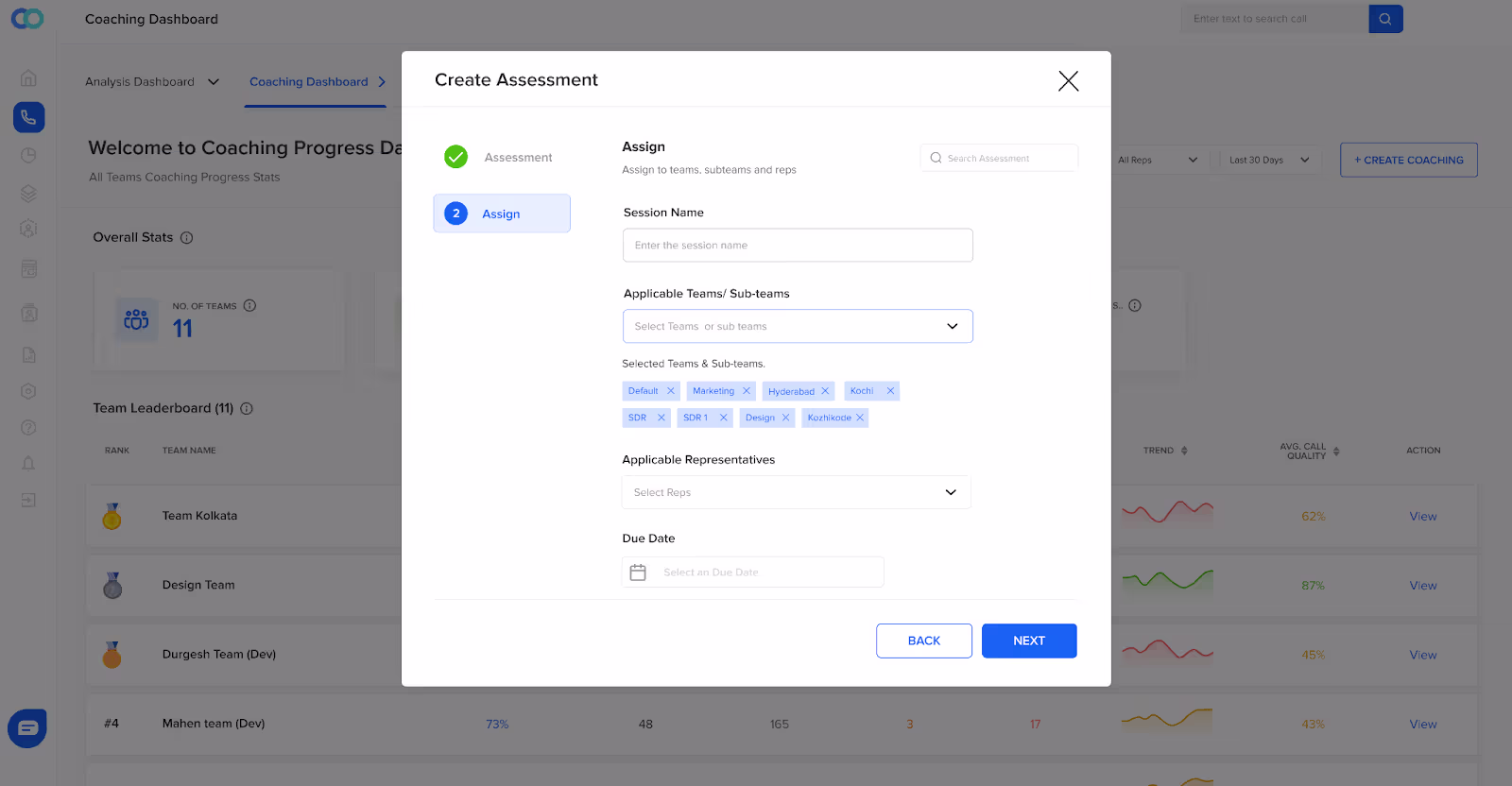Click the info icon beside Team Leaderboard
The height and width of the screenshot is (786, 1512).
click(x=247, y=409)
